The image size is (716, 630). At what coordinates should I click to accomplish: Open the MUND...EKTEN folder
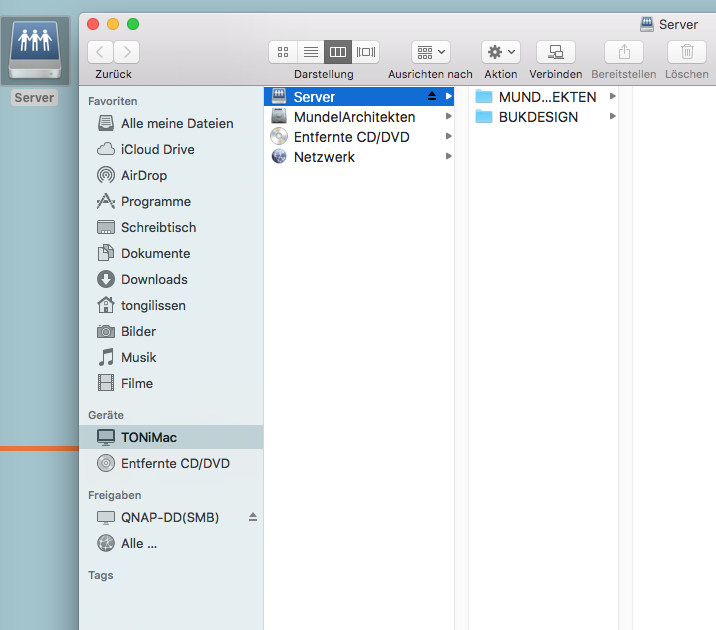(x=546, y=97)
